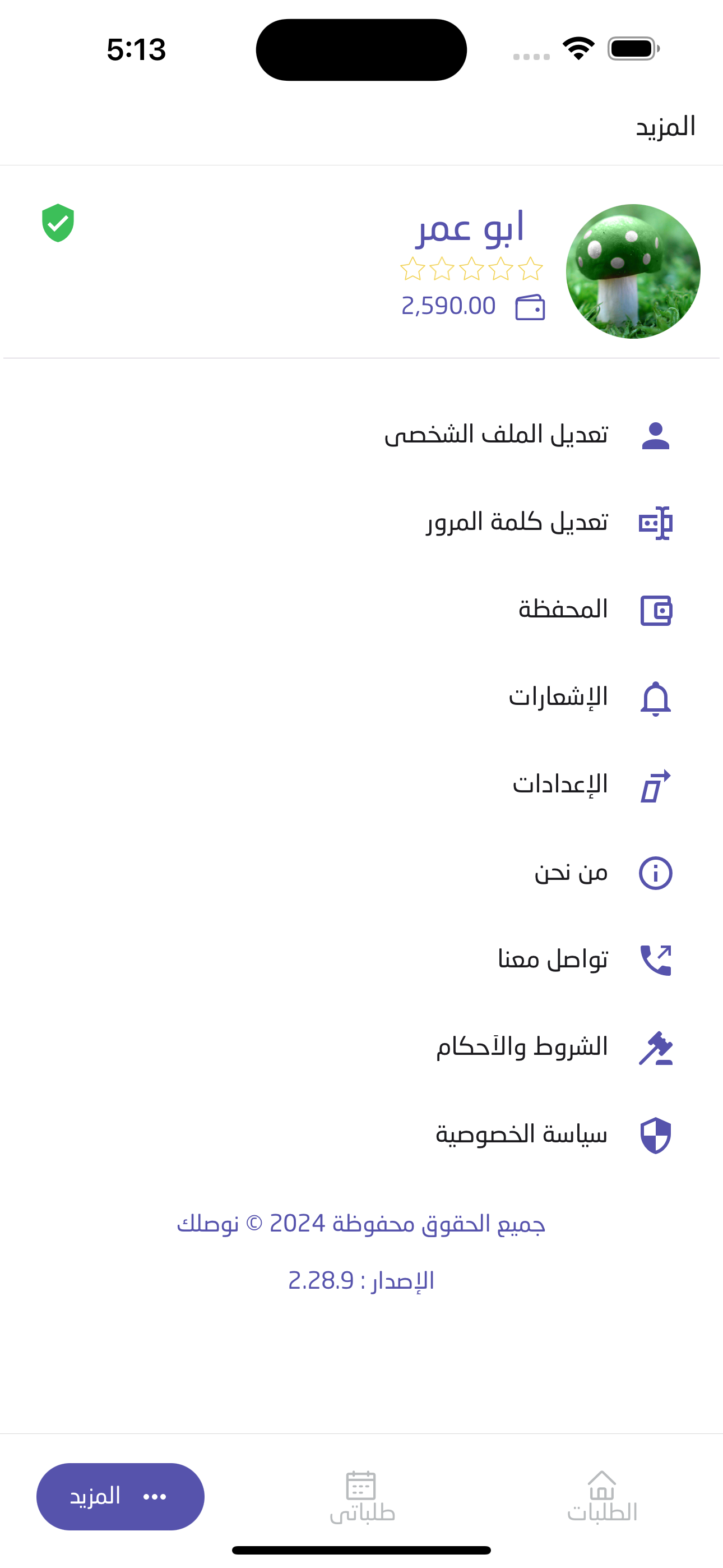
Task: Tap the person icon for profile editing
Action: click(655, 436)
